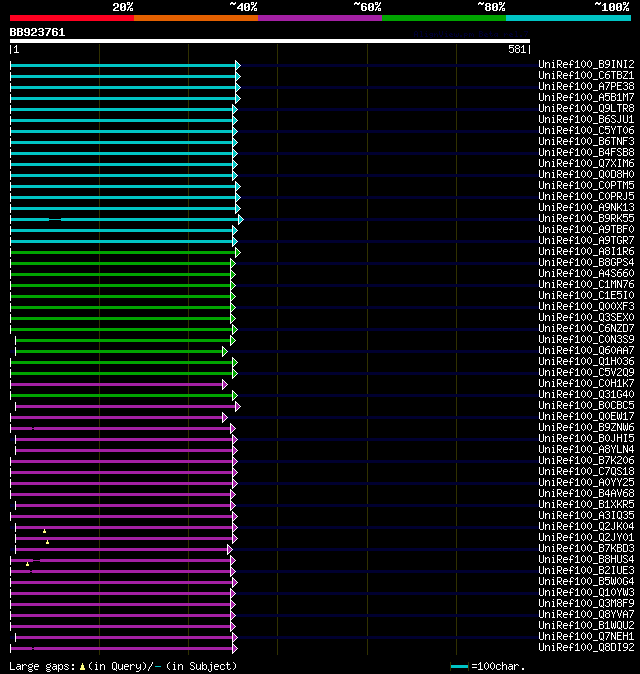Click the AlignView faint link text

coord(471,34)
